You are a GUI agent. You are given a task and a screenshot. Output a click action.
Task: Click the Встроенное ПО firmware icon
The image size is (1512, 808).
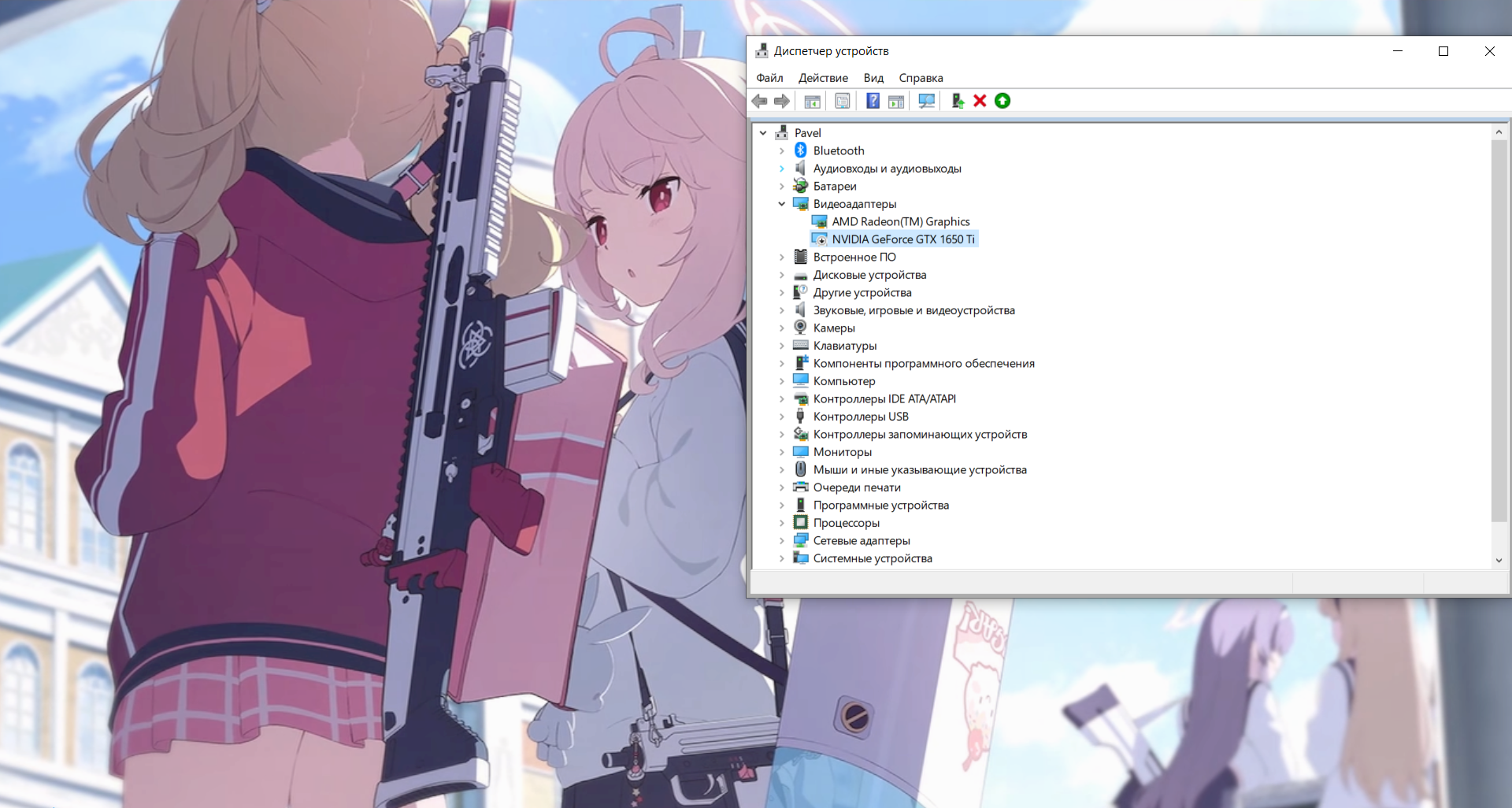click(x=801, y=257)
